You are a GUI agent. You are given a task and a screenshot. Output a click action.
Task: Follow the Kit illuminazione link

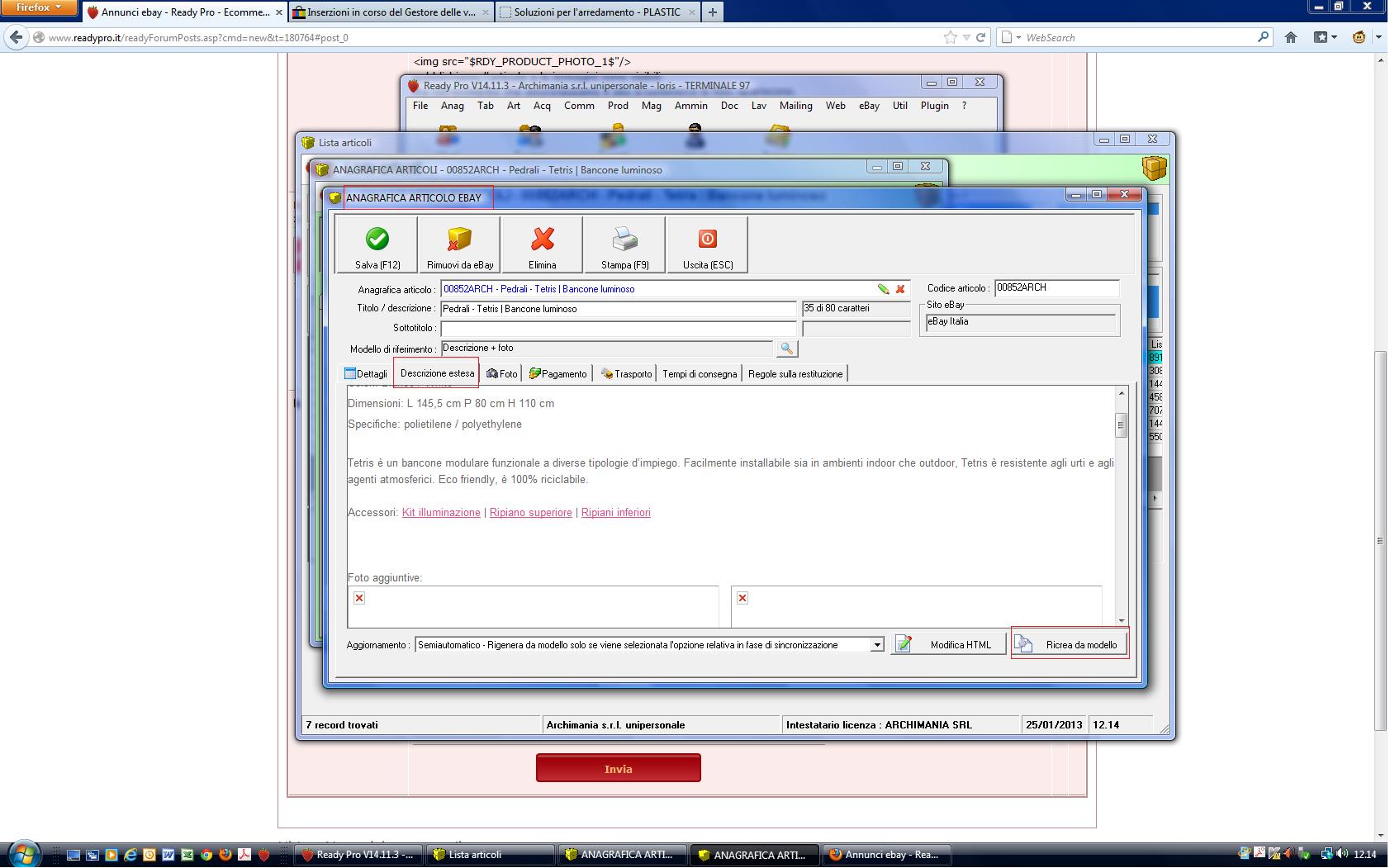point(441,513)
